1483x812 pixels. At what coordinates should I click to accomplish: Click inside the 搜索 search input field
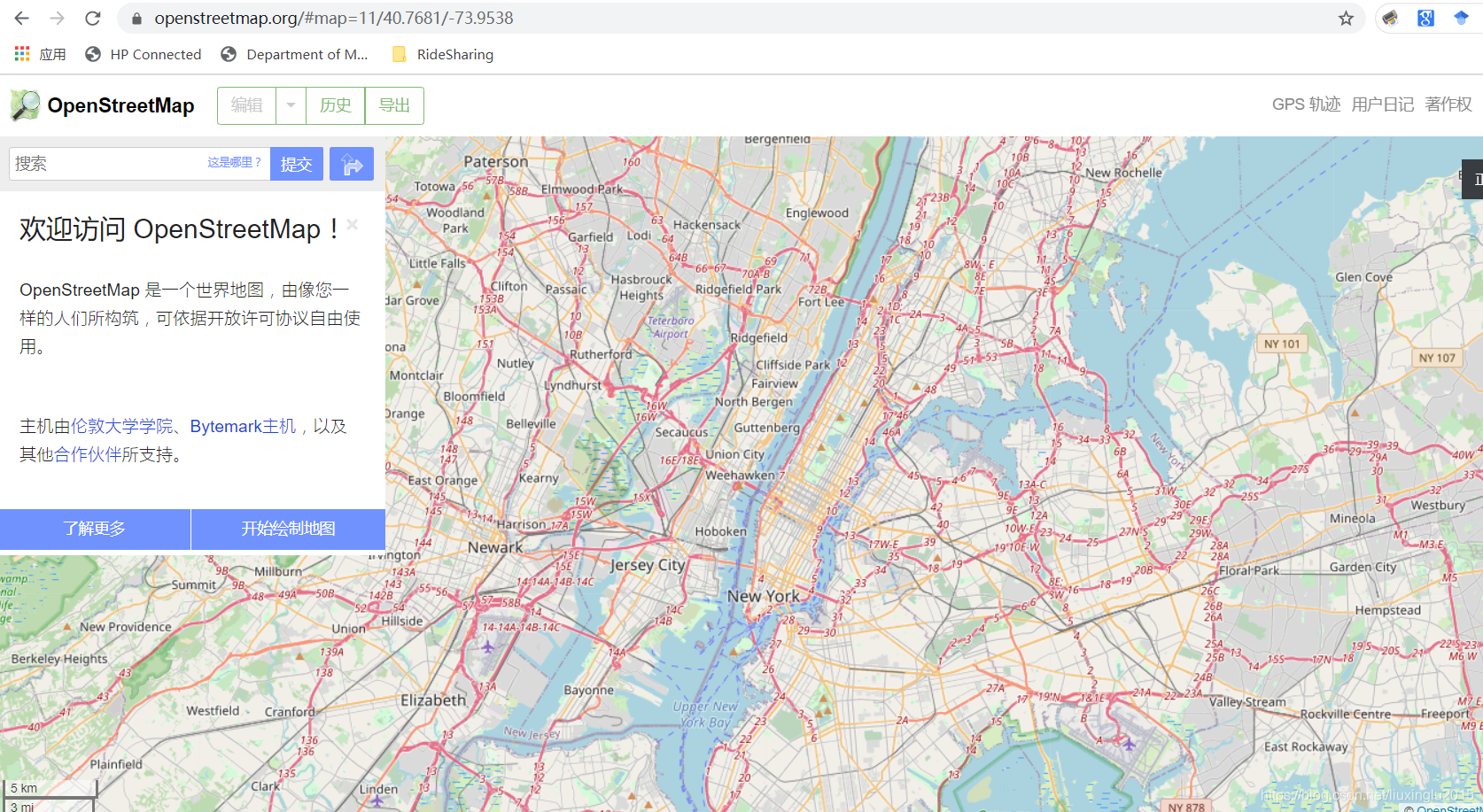pos(97,163)
